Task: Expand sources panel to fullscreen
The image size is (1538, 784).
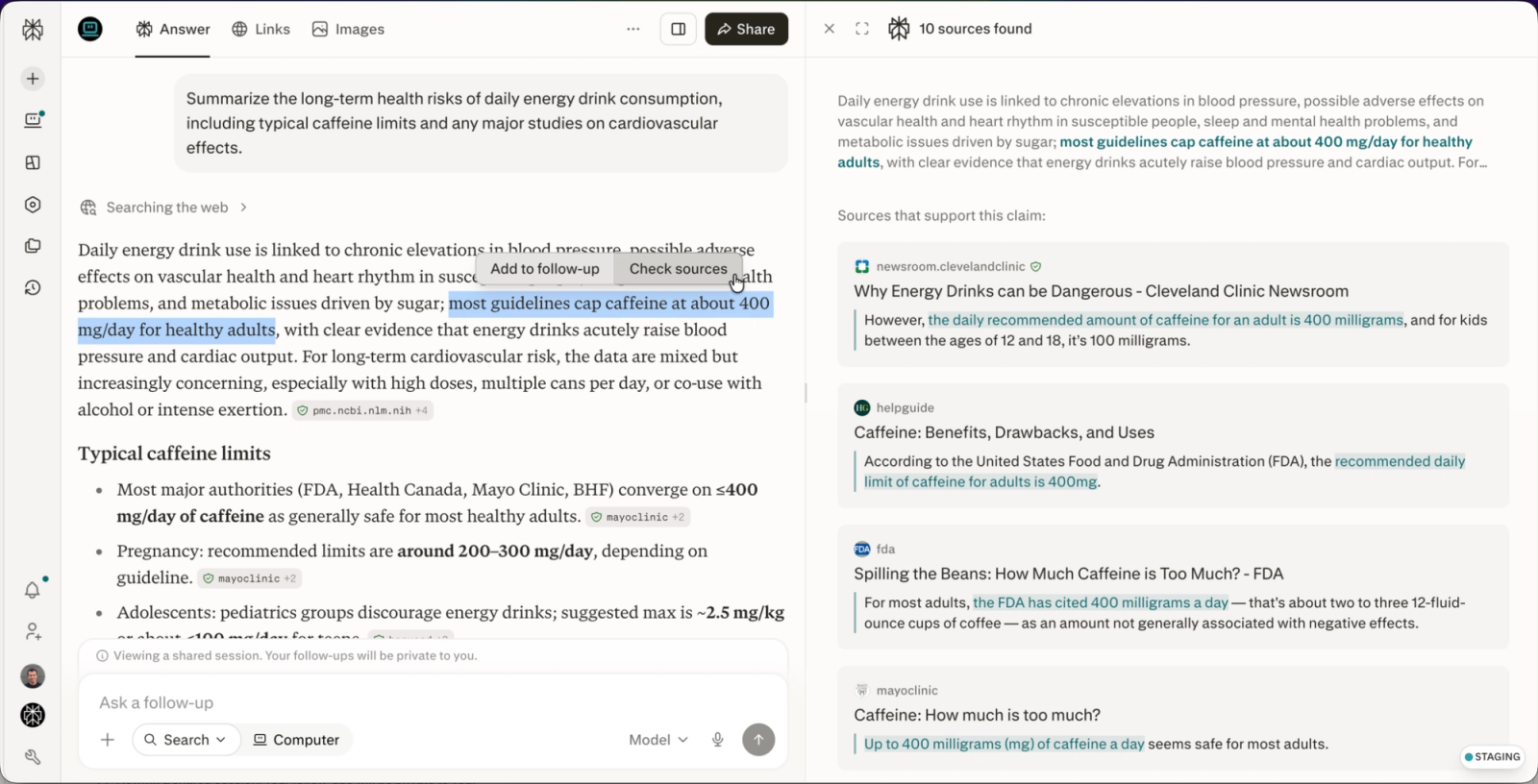Action: (x=862, y=29)
